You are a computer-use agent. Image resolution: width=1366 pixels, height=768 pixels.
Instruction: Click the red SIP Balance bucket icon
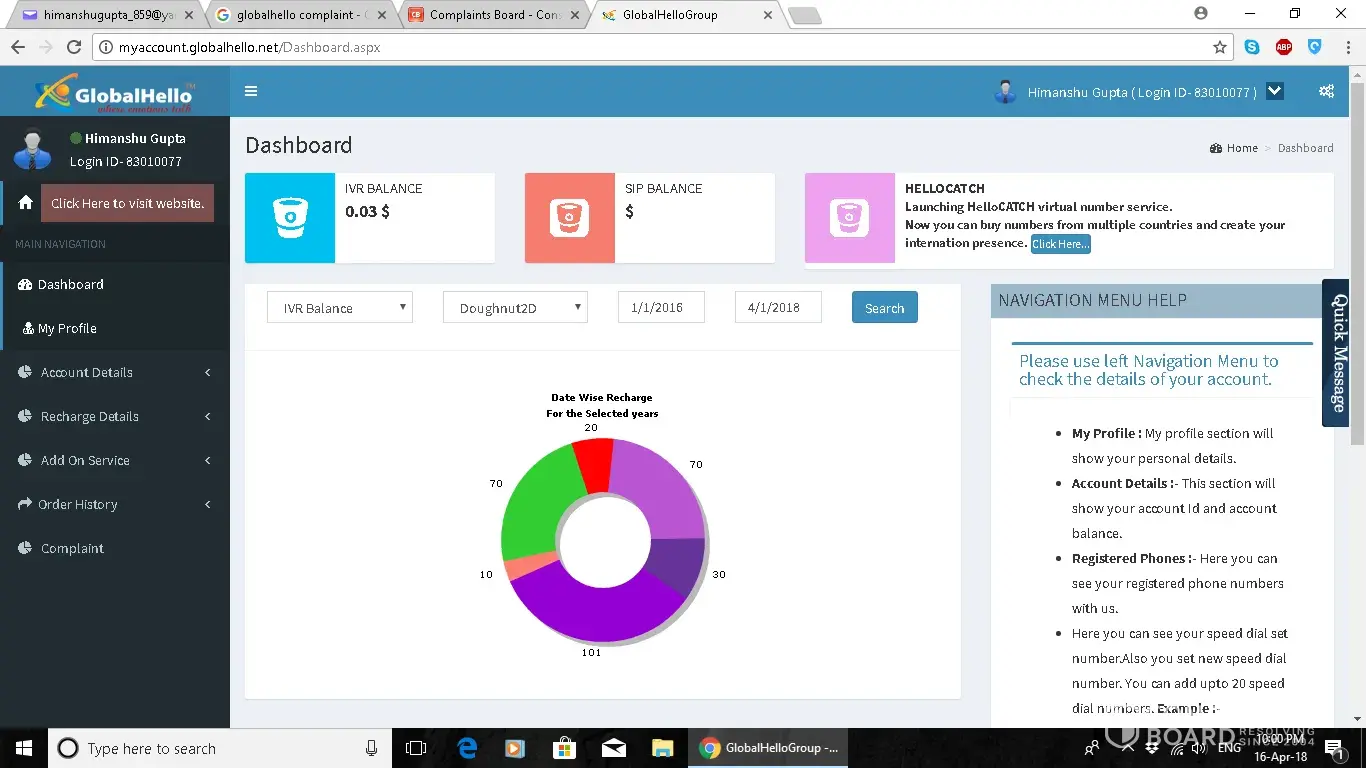coord(570,218)
